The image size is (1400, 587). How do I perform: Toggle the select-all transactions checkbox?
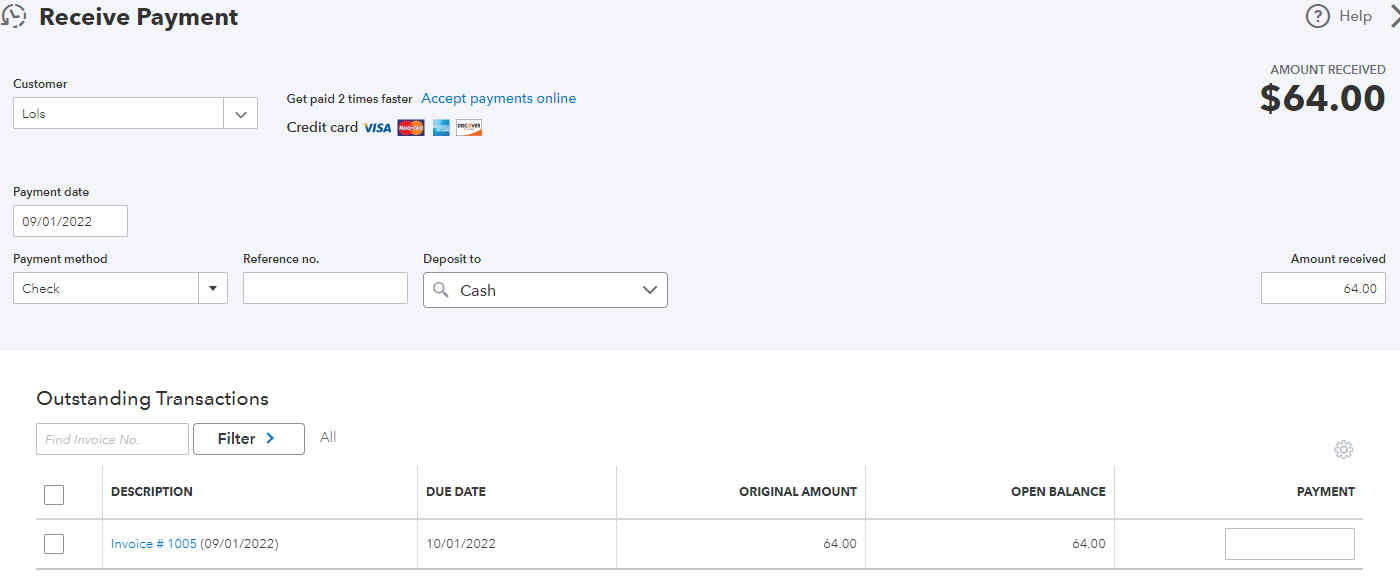(54, 494)
